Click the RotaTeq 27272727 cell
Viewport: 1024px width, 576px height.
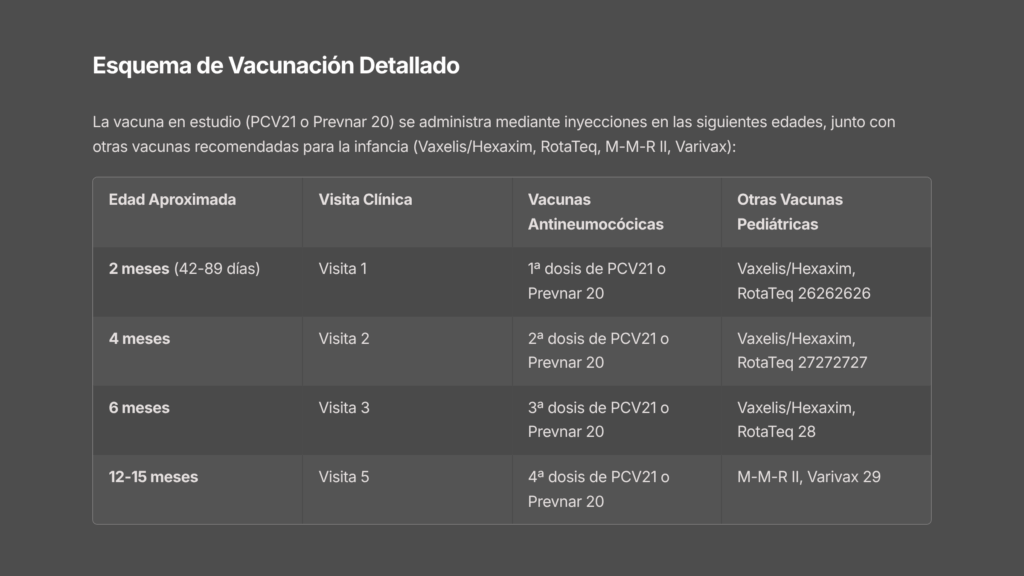pos(802,362)
